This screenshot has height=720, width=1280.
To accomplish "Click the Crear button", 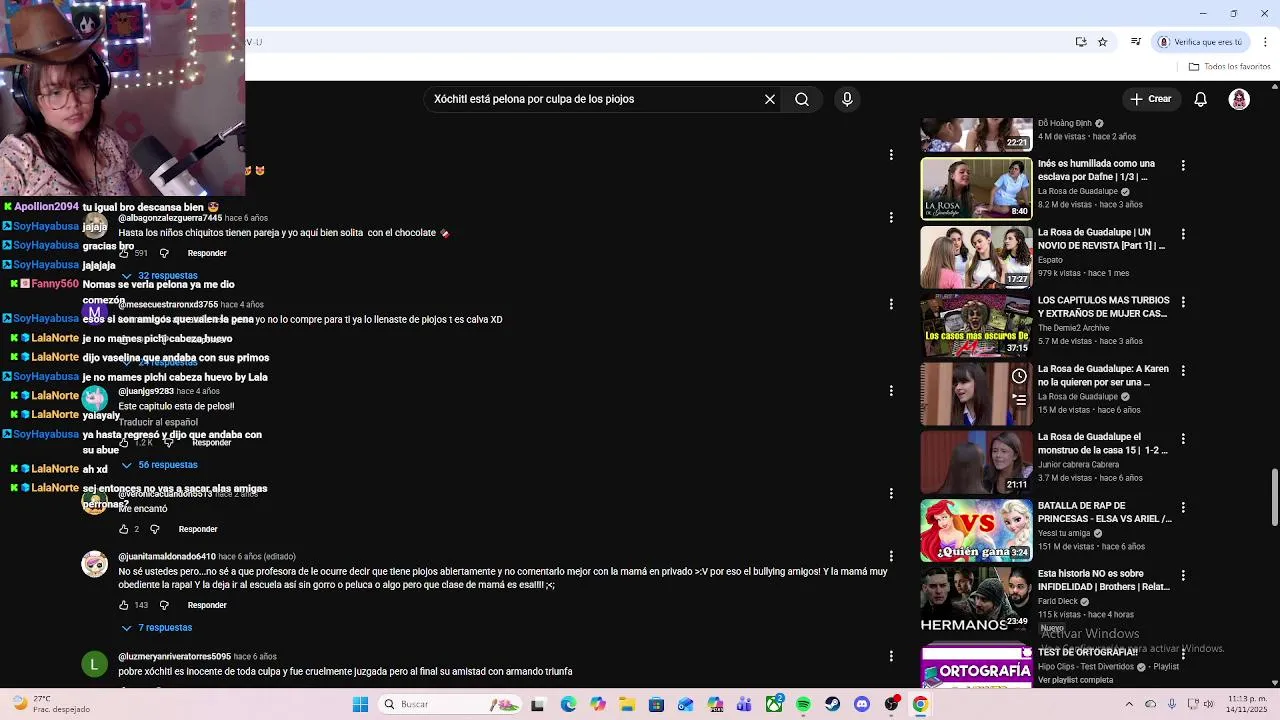I will point(1150,99).
